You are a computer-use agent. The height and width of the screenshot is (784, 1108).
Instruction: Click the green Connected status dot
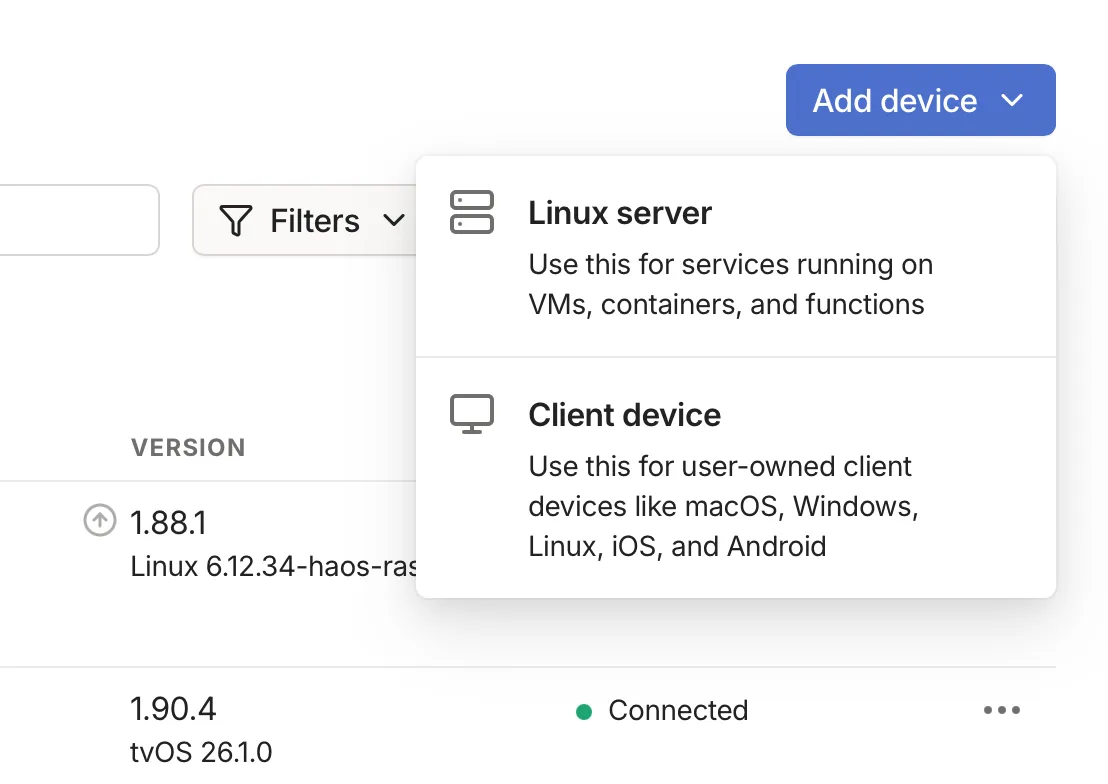click(x=584, y=712)
